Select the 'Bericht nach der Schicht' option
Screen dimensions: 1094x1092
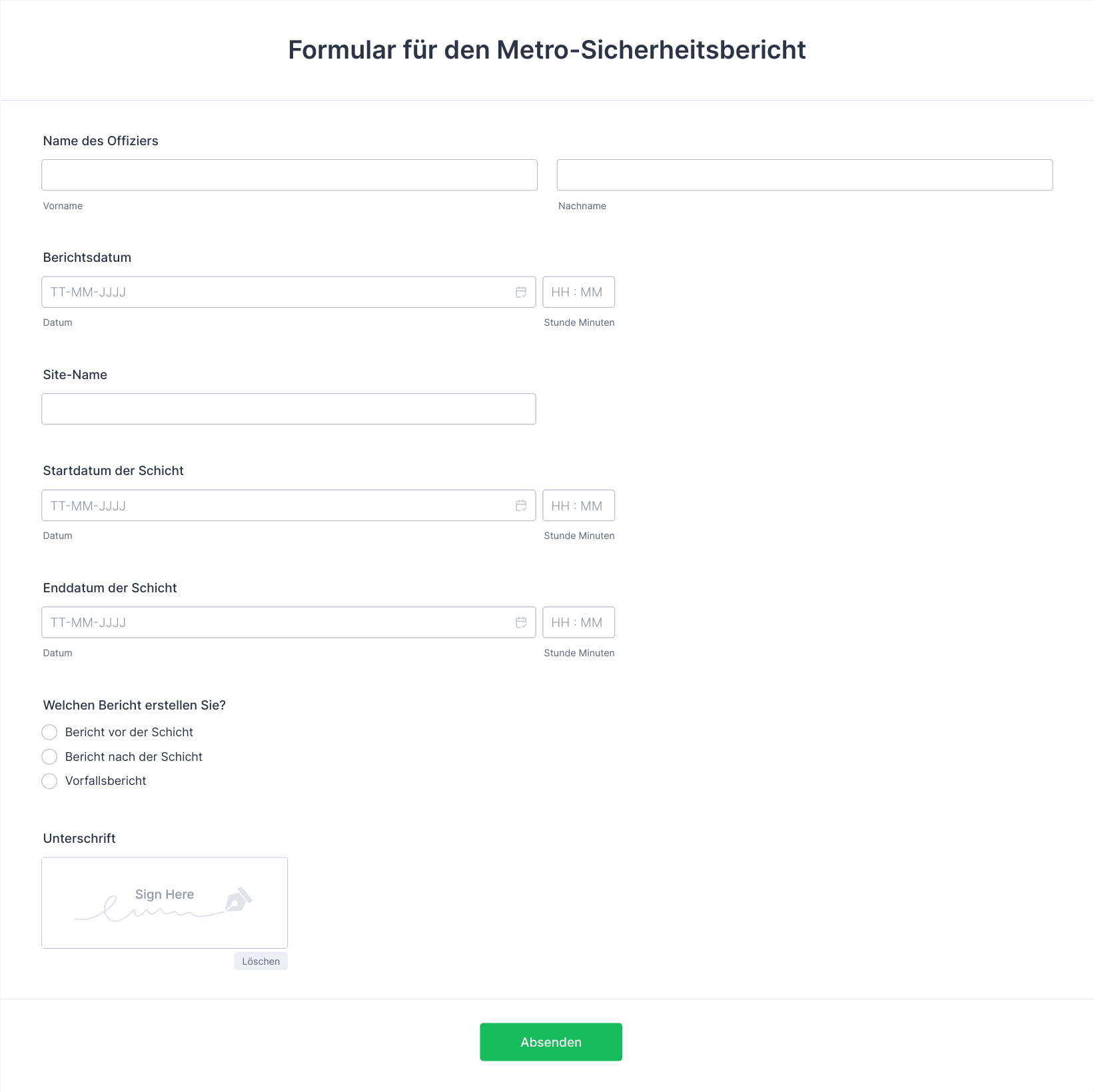click(49, 757)
